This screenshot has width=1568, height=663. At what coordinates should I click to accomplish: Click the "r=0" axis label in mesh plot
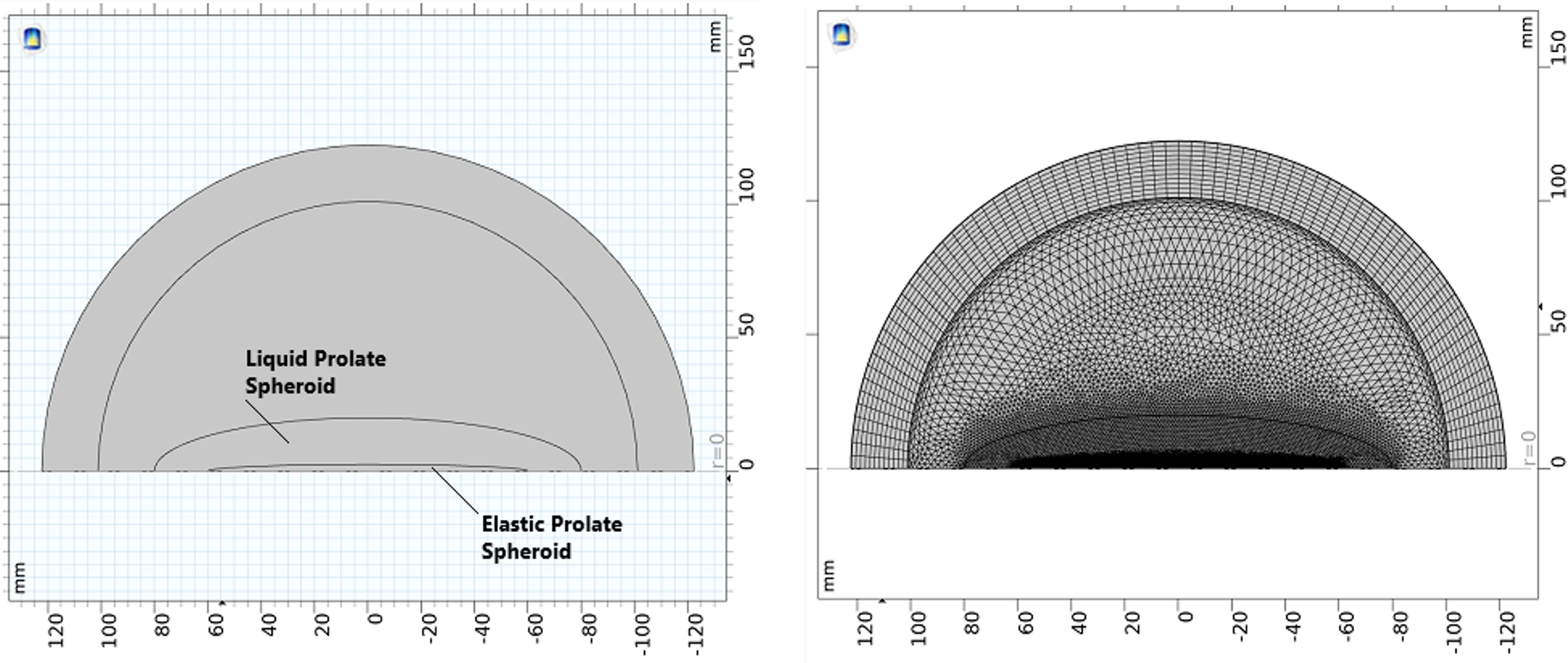[x=1528, y=448]
